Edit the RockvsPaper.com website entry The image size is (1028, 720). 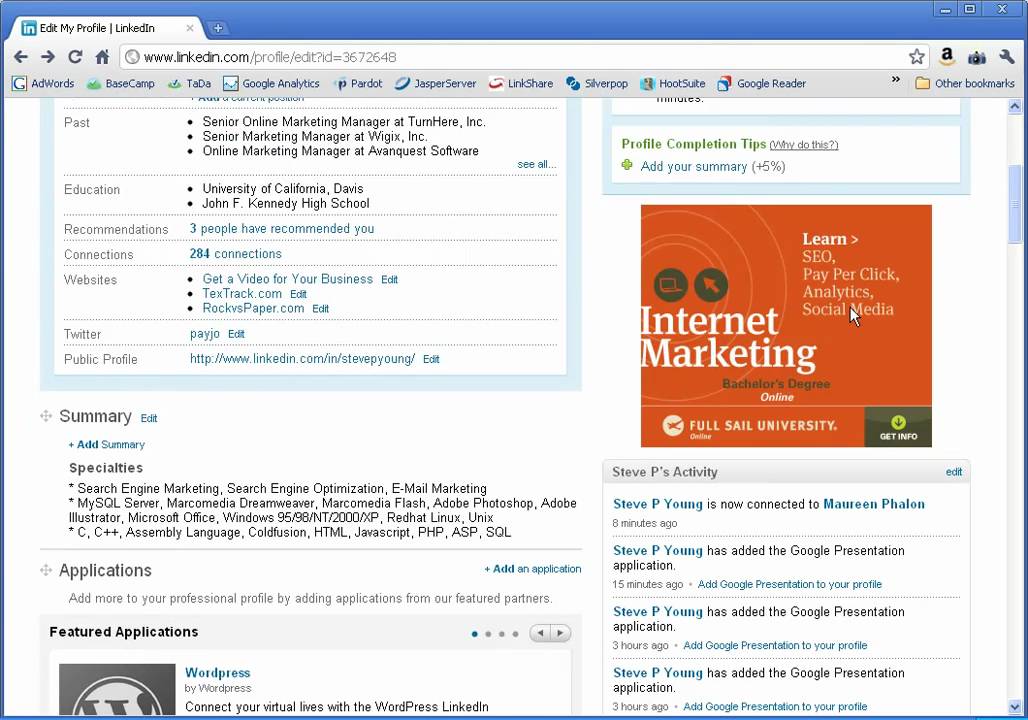321,309
